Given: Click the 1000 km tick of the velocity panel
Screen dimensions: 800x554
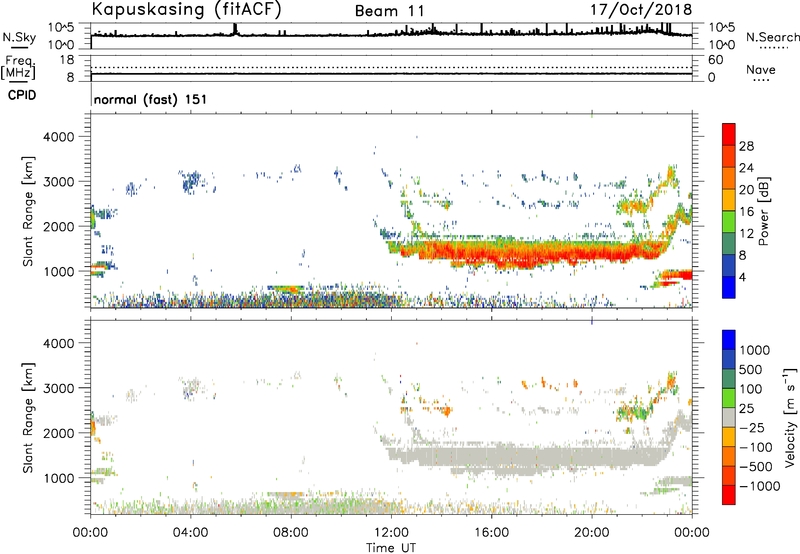Looking at the screenshot, I should [x=59, y=478].
